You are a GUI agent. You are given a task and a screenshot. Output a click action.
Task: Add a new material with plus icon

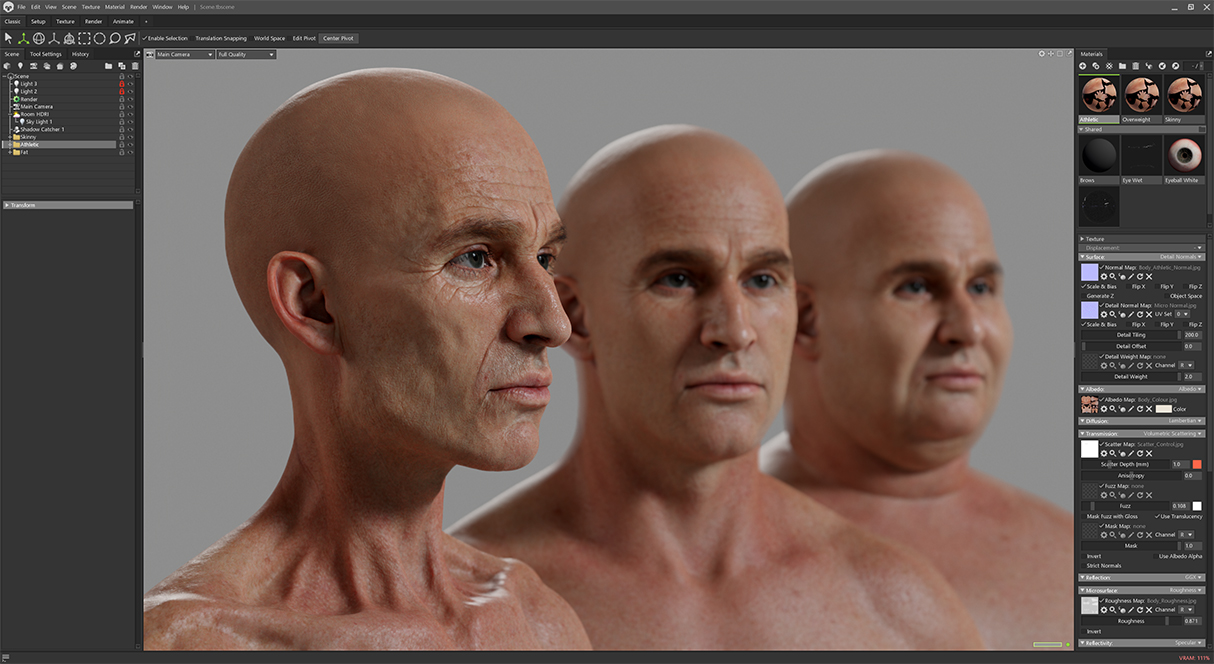1083,66
